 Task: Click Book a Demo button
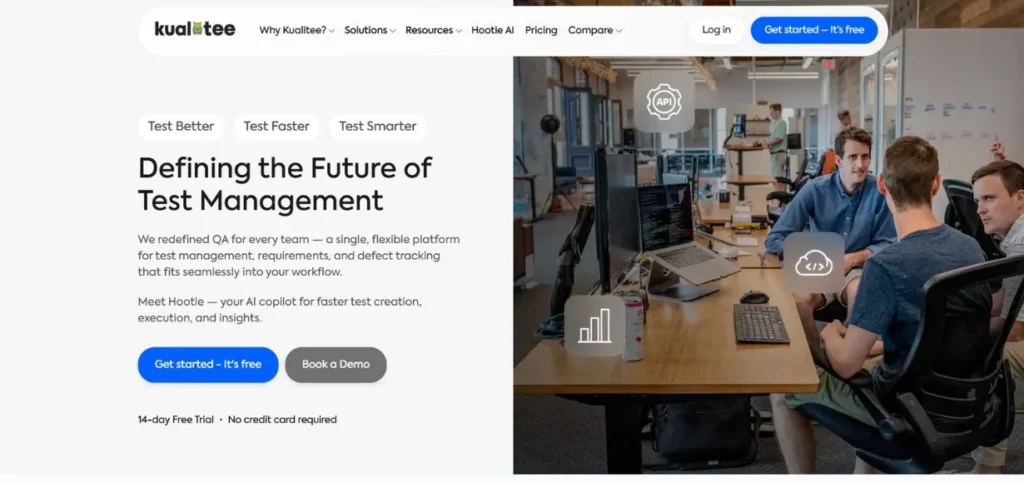click(x=336, y=364)
